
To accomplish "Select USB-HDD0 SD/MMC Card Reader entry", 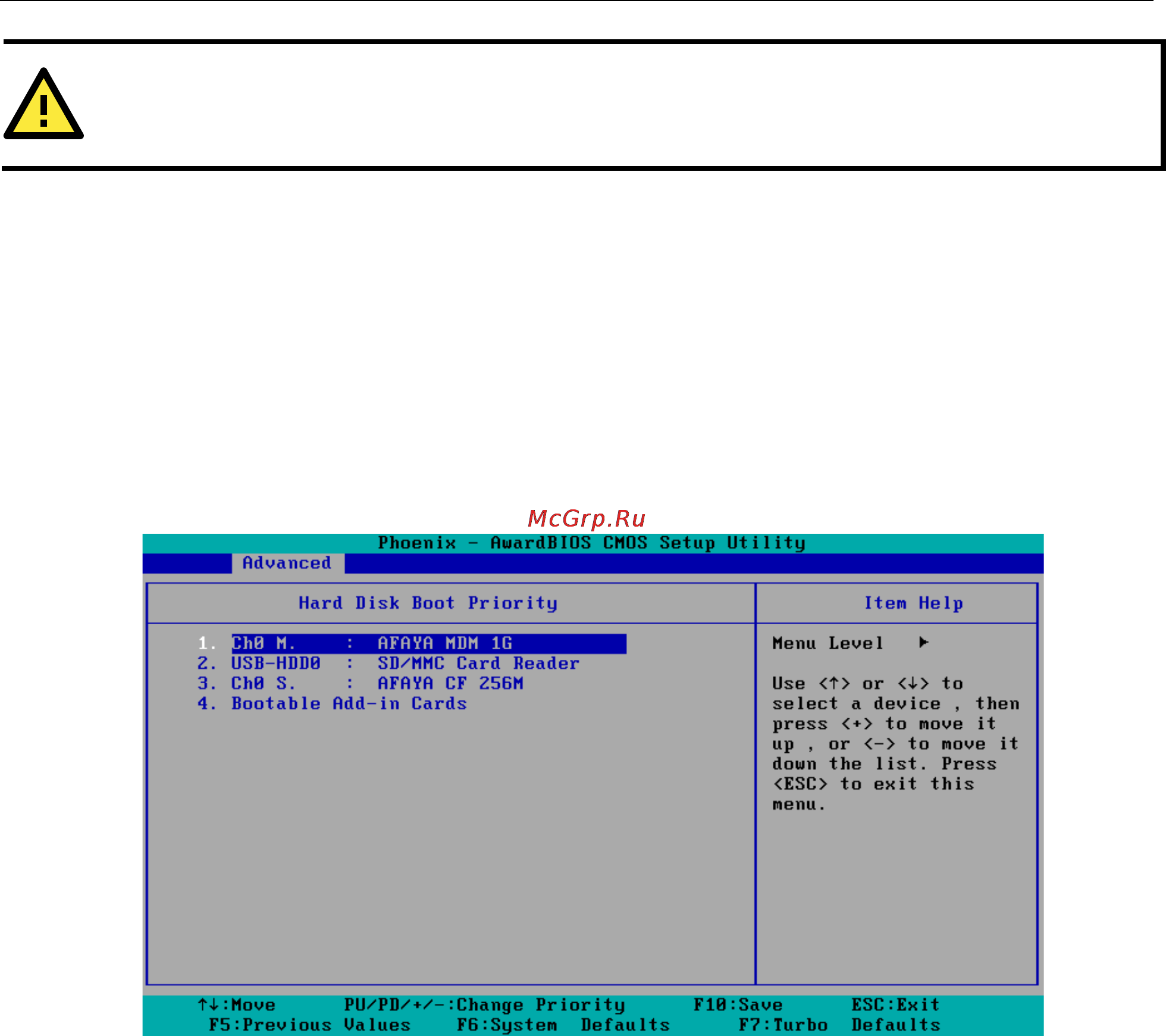I will click(x=388, y=663).
